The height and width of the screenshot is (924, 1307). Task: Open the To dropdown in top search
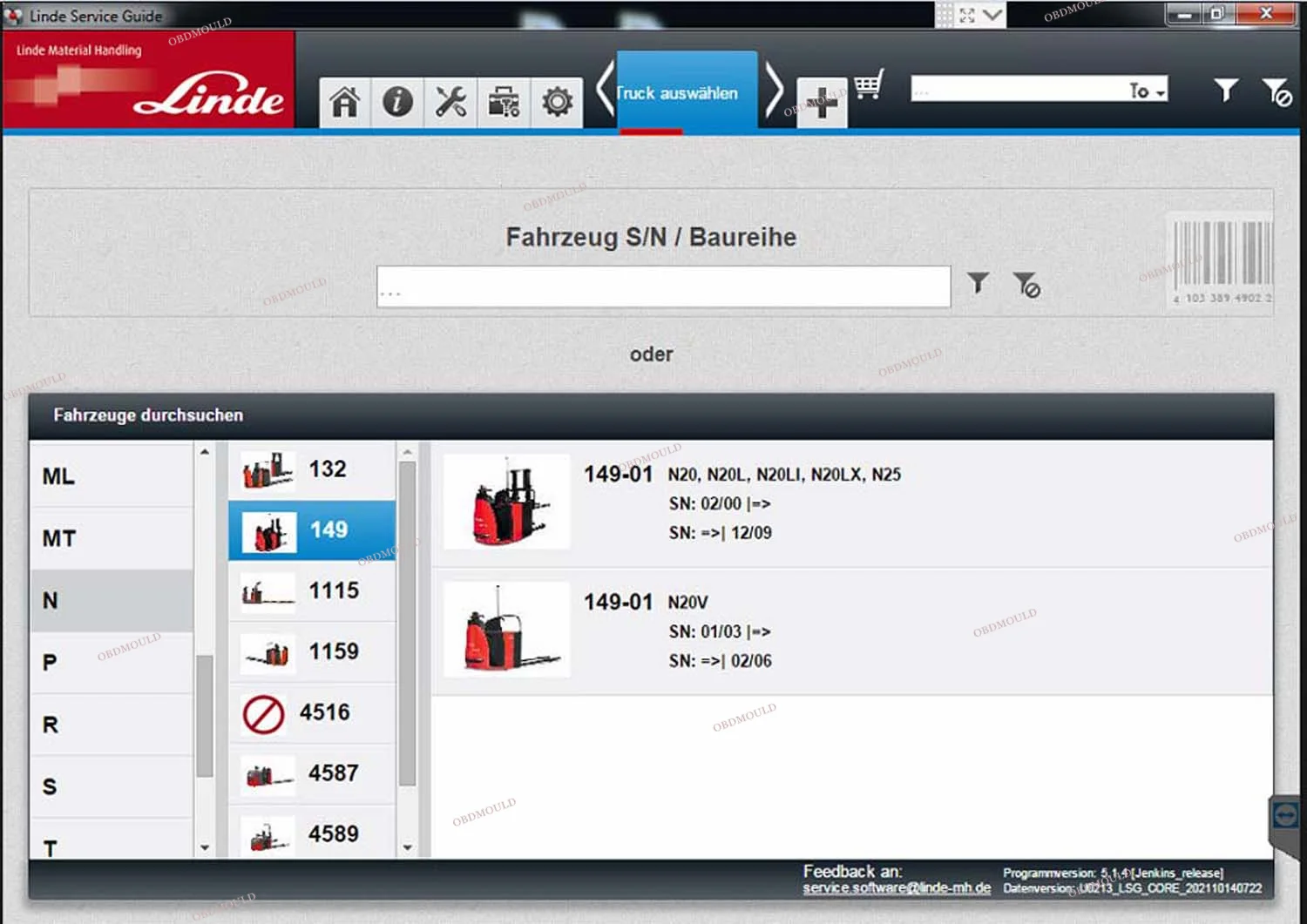pos(1147,90)
